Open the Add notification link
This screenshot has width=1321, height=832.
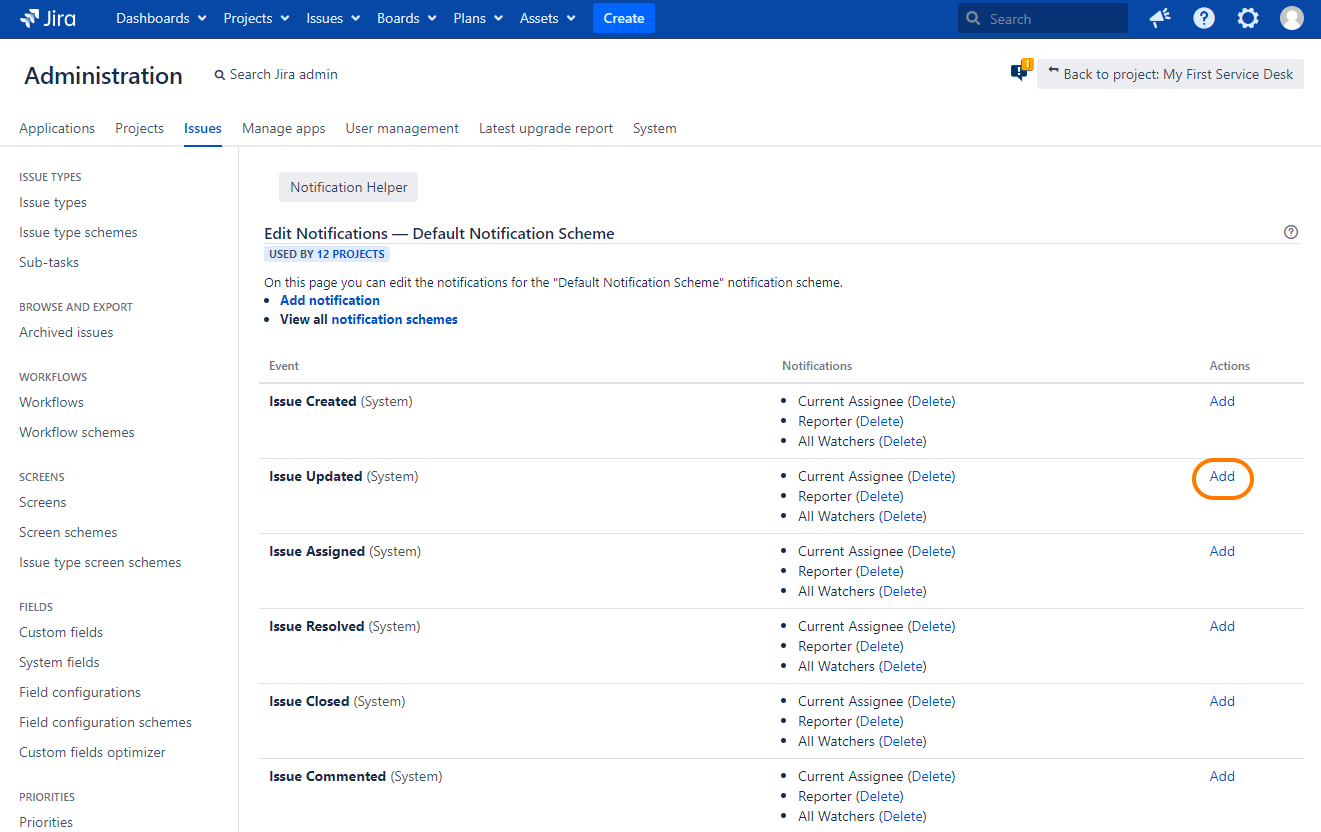[x=330, y=300]
